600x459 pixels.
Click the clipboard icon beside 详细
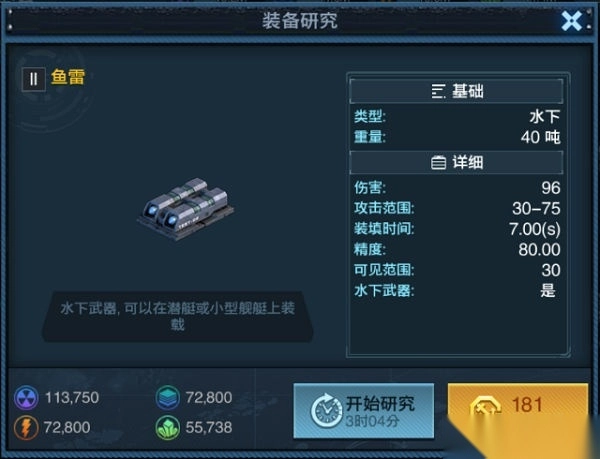coord(439,163)
